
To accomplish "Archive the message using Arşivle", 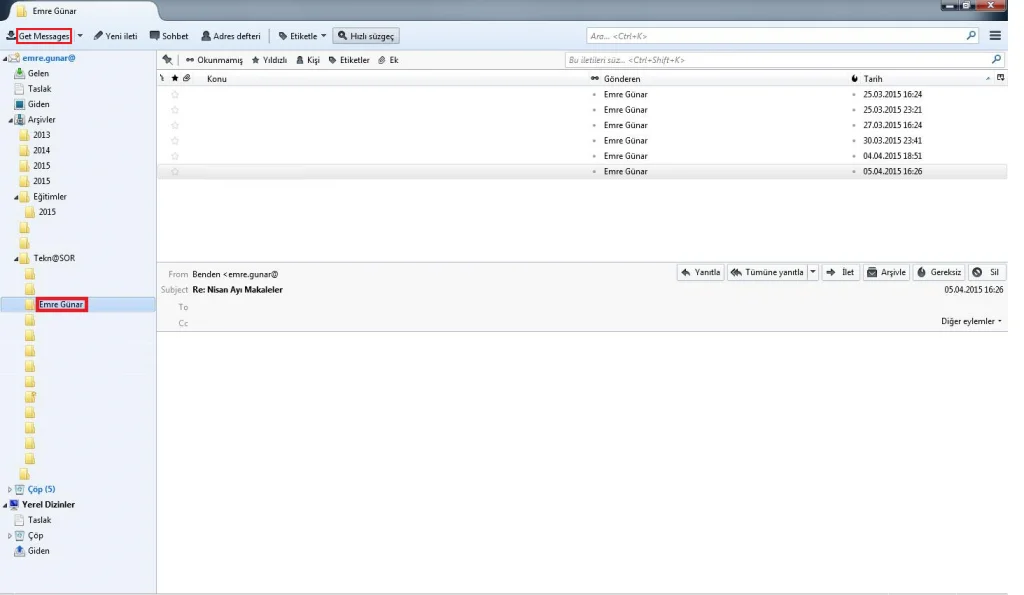I will [x=886, y=272].
